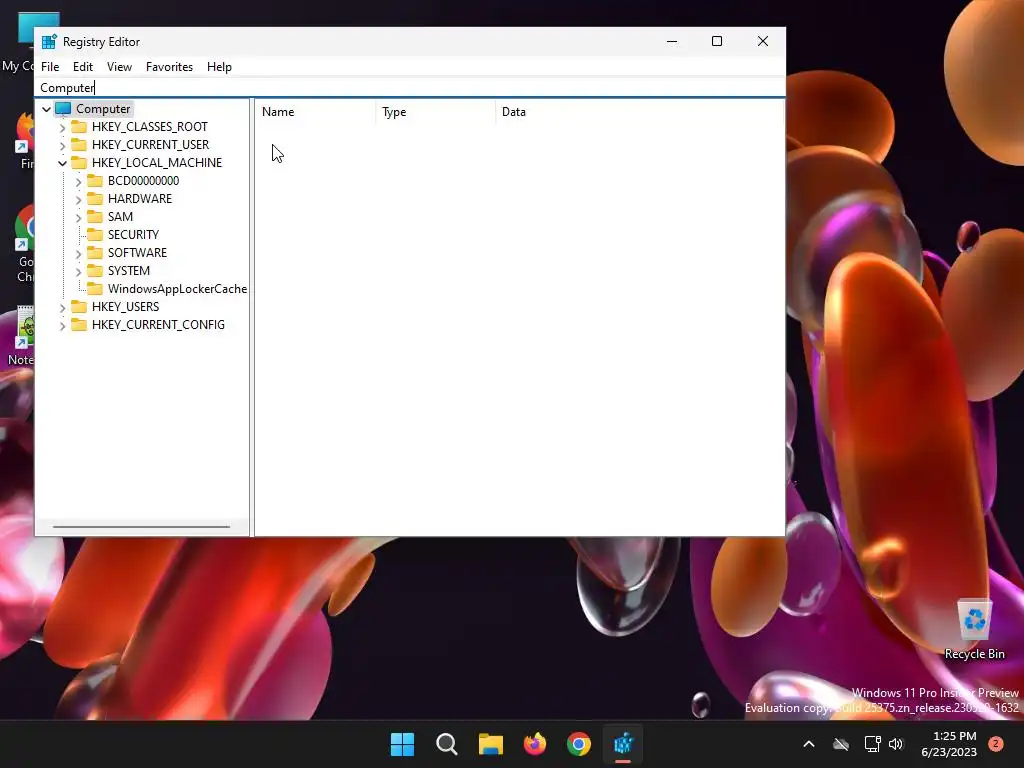The height and width of the screenshot is (768, 1024).
Task: Open the volume speaker tray icon
Action: (x=896, y=744)
